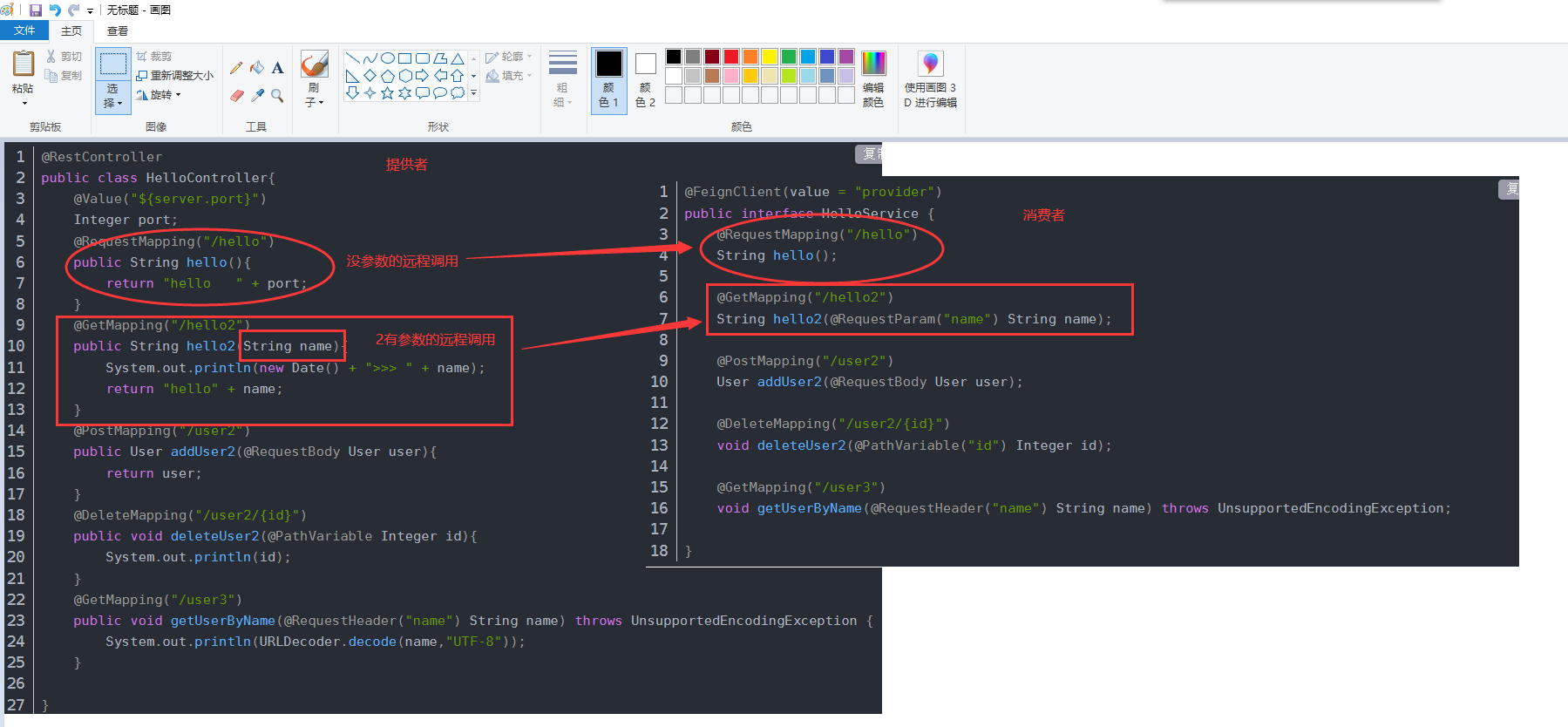Pick the green color swatch
Image resolution: width=1568 pixels, height=727 pixels.
click(x=789, y=57)
